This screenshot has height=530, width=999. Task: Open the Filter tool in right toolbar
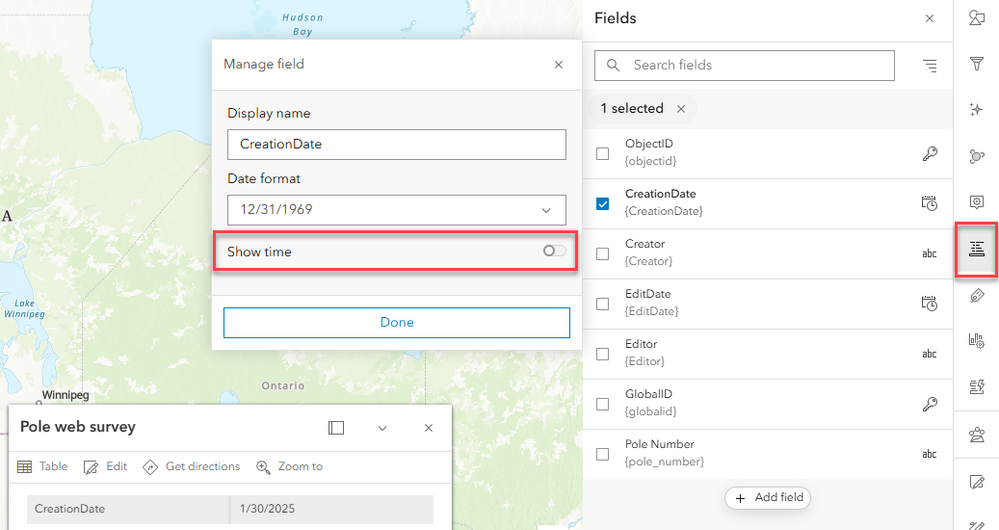tap(977, 64)
